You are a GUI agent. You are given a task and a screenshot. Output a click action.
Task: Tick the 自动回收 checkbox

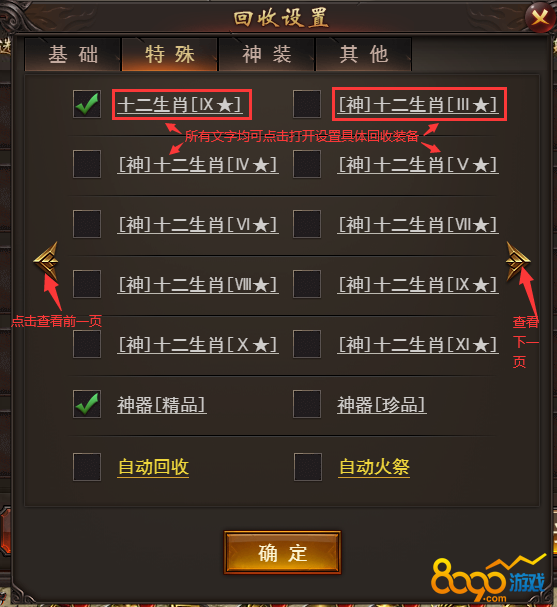pos(87,467)
